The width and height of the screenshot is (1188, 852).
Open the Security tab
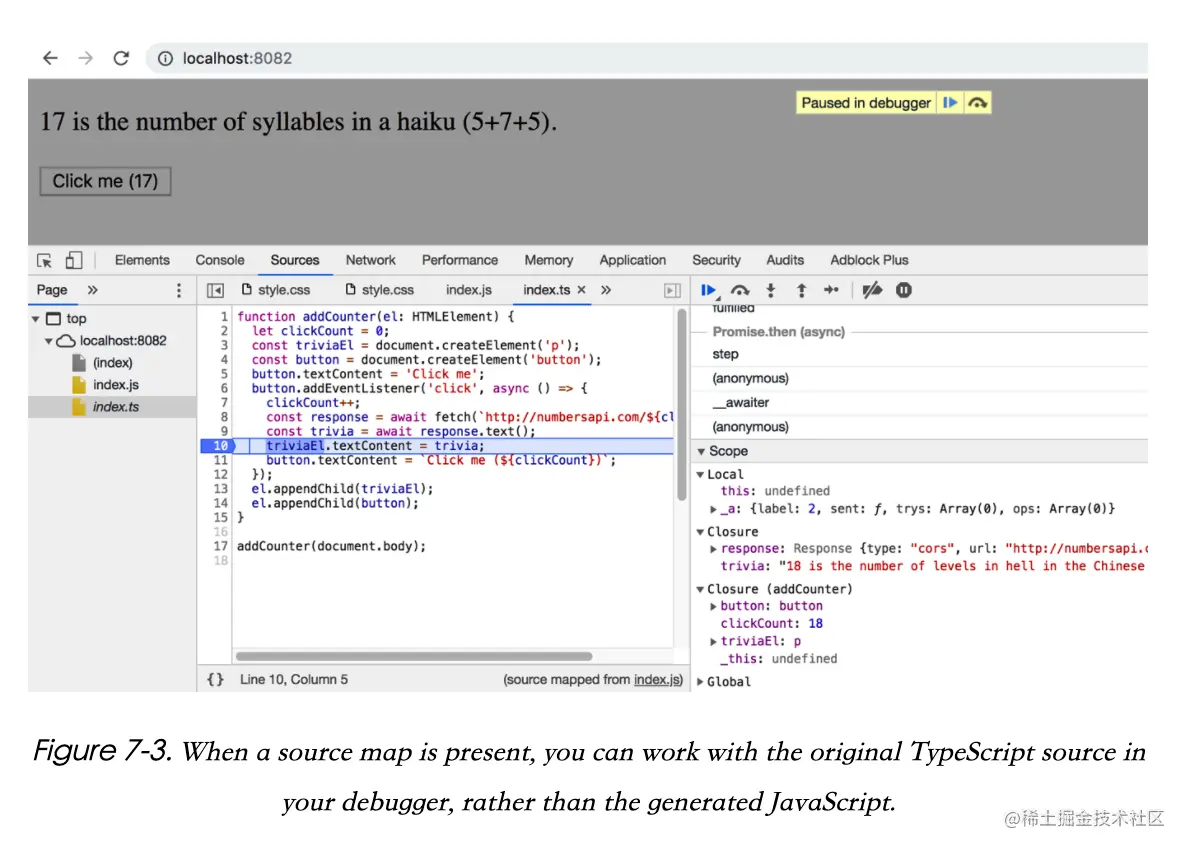pos(716,260)
